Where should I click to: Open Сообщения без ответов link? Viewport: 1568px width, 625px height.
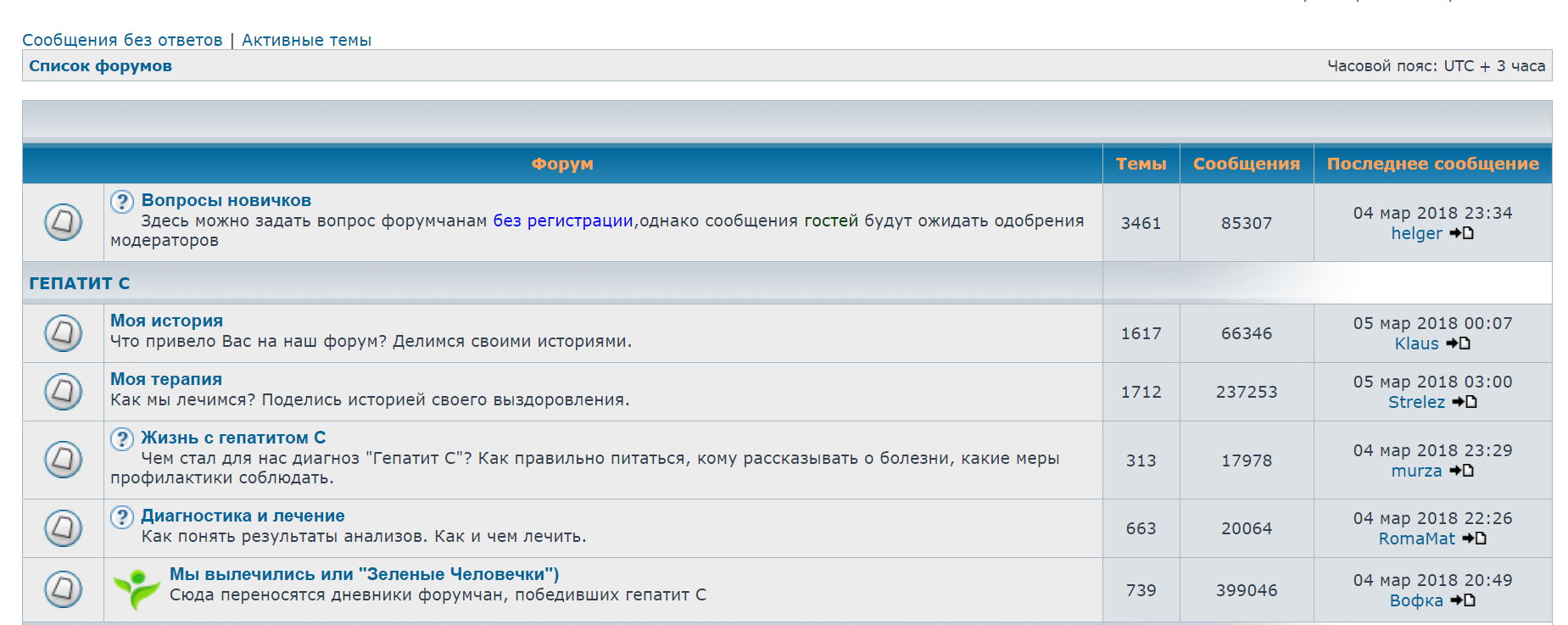coord(122,40)
